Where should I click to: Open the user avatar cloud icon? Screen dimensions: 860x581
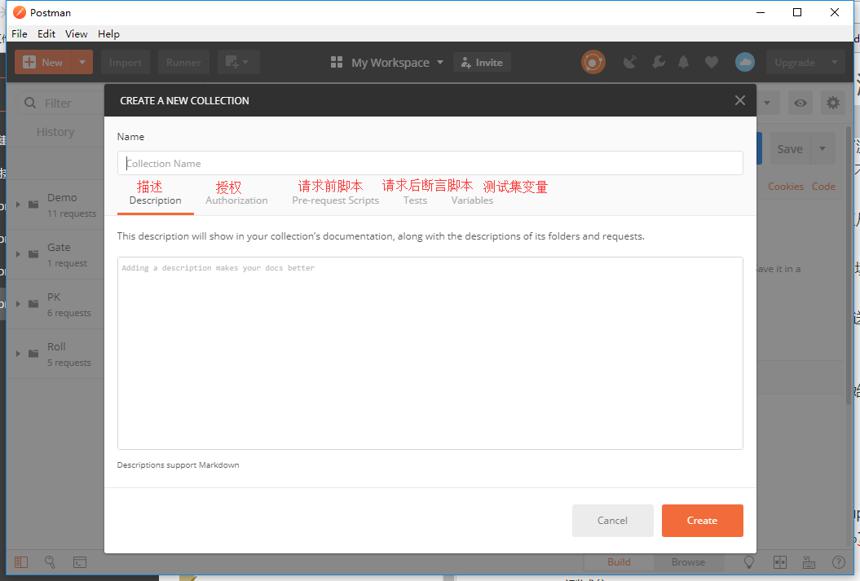(x=744, y=62)
